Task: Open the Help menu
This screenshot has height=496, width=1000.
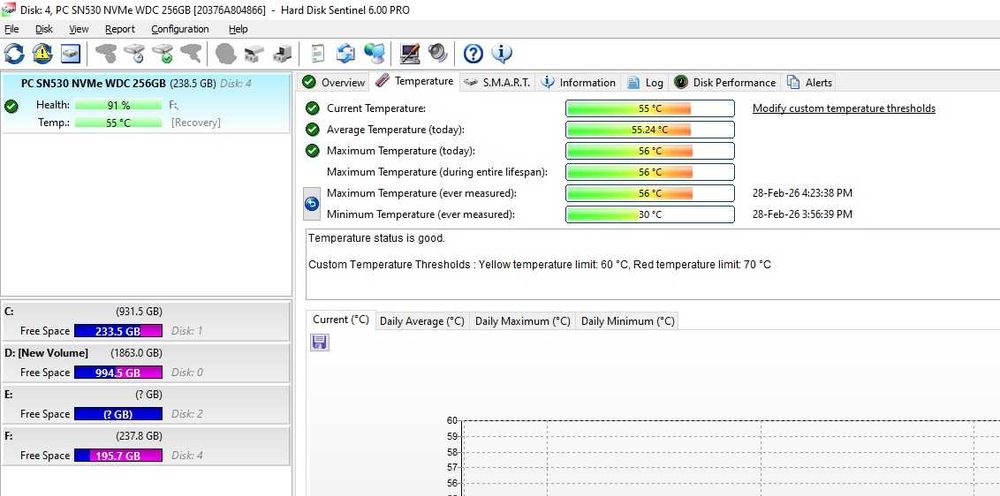Action: click(x=238, y=29)
